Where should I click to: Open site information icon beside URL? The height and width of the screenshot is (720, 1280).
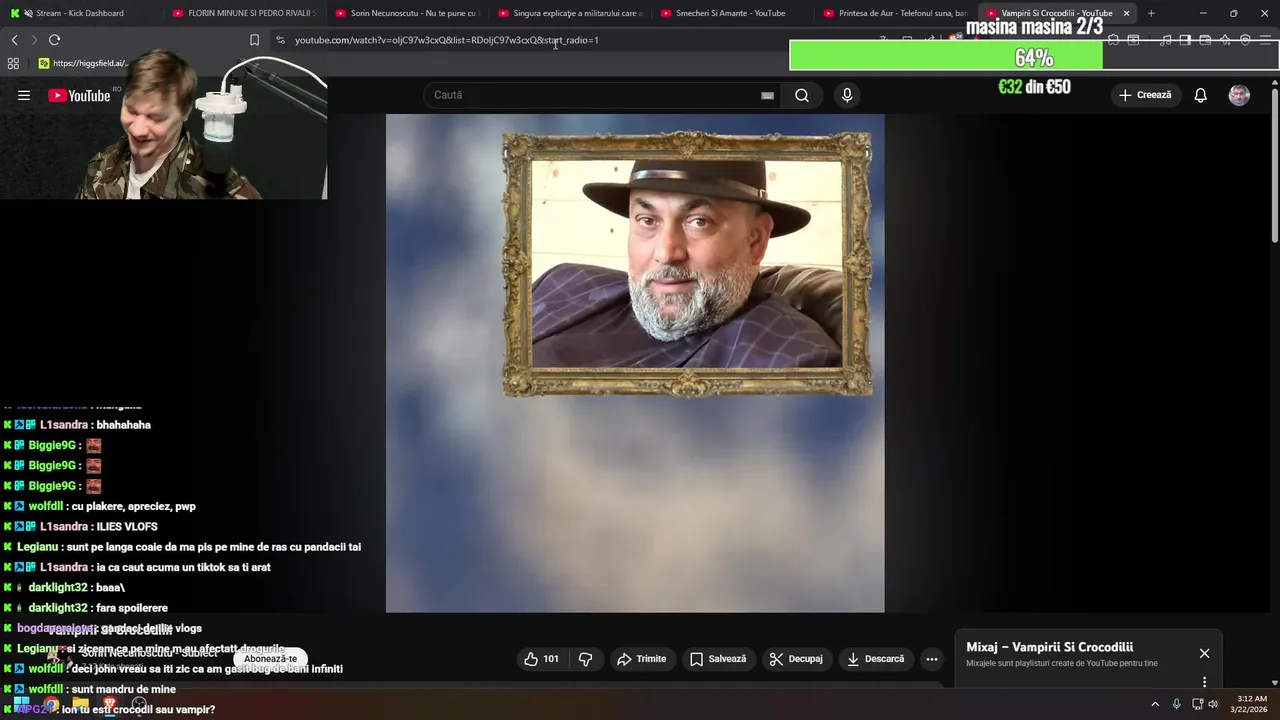[280, 40]
